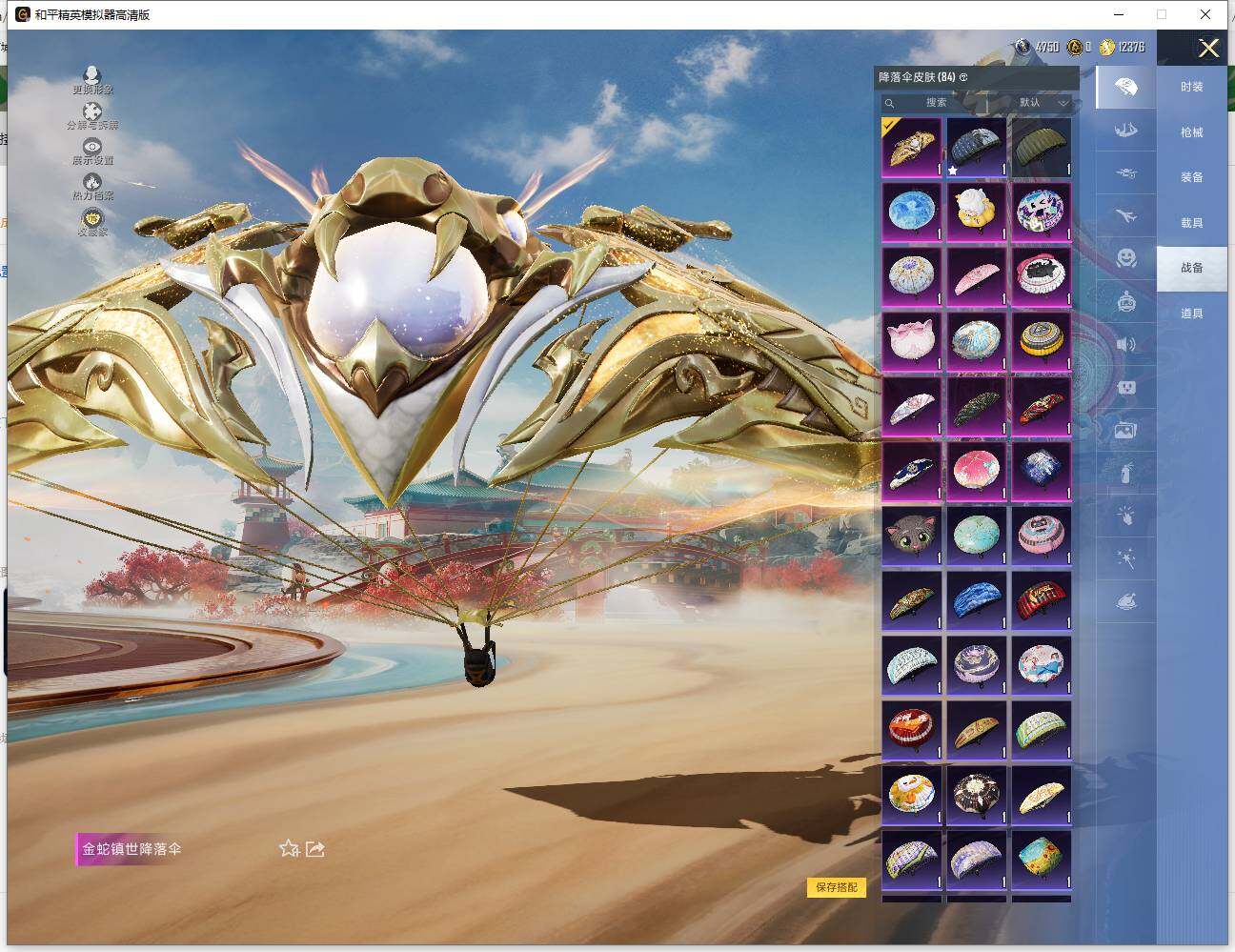Click the 搜索 search field
1235x952 pixels.
pos(936,103)
